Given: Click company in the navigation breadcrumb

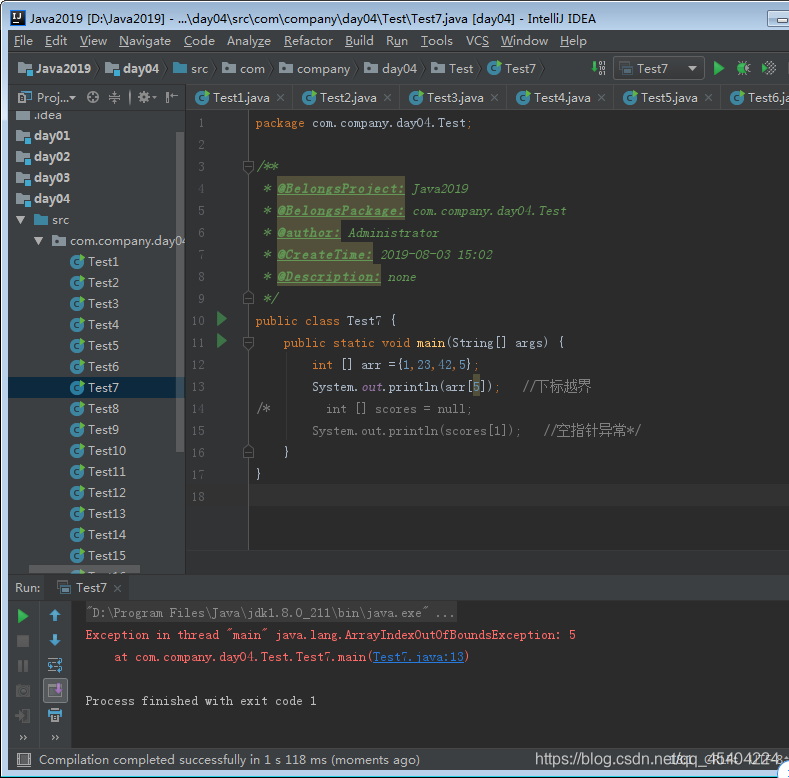Looking at the screenshot, I should pyautogui.click(x=314, y=68).
